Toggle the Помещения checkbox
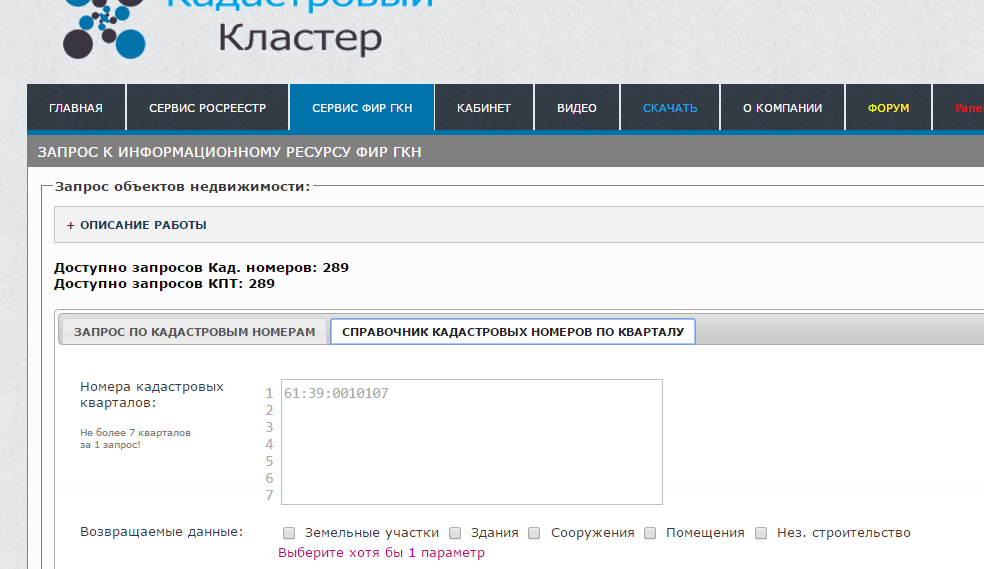The height and width of the screenshot is (569, 984). pyautogui.click(x=650, y=533)
